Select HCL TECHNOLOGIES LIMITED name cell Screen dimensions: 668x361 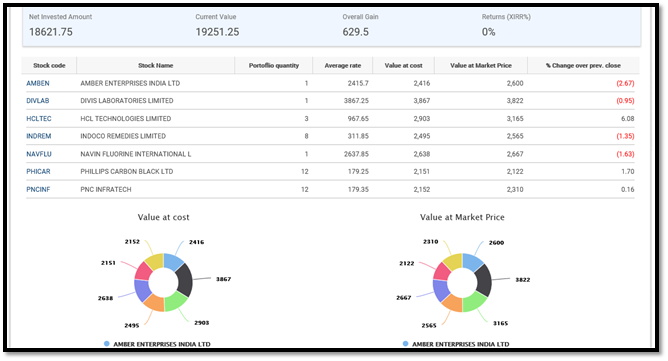click(126, 118)
